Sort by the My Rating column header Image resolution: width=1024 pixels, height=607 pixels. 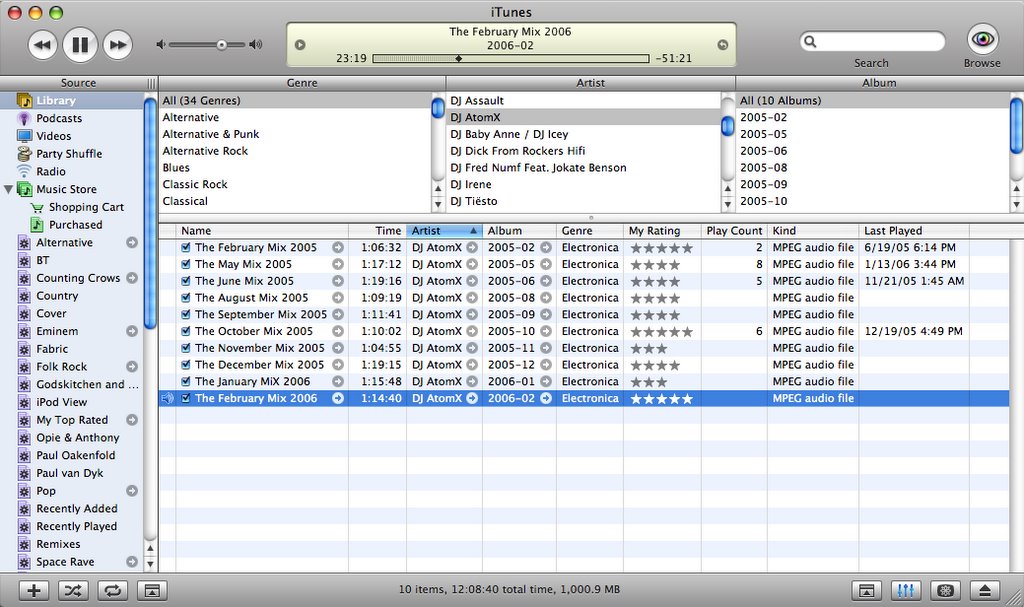pos(662,231)
